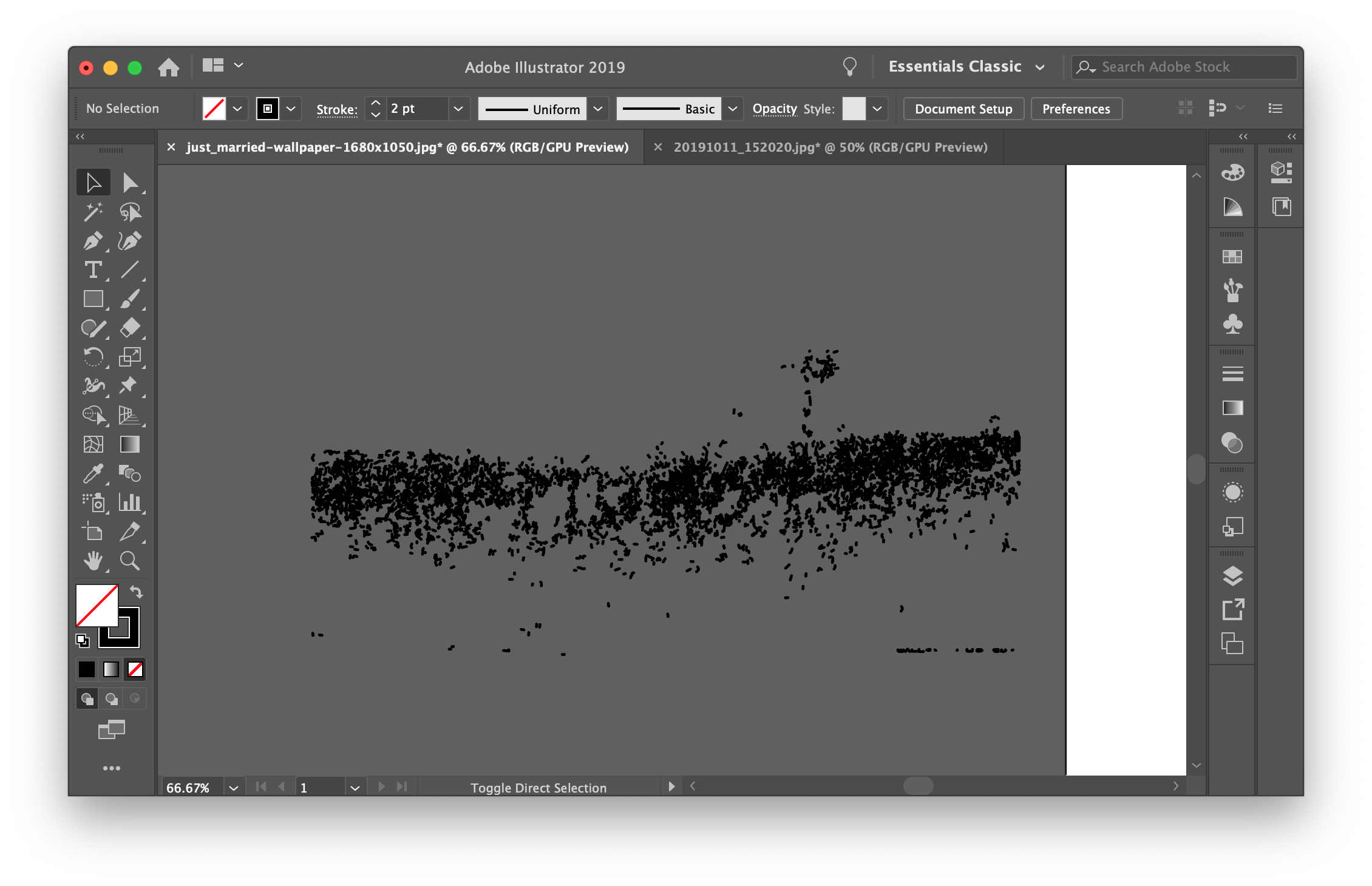Pick the Rotate tool
The height and width of the screenshot is (886, 1372).
pos(92,357)
